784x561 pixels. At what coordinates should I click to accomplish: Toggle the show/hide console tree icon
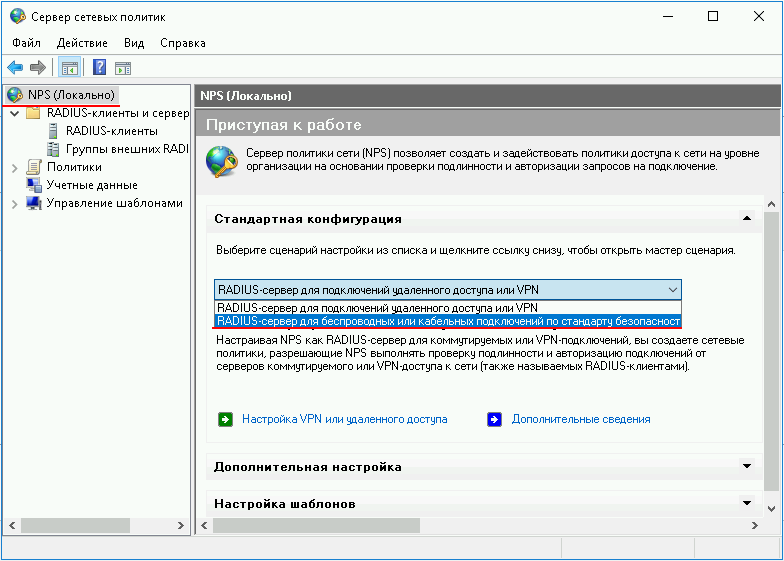click(70, 68)
